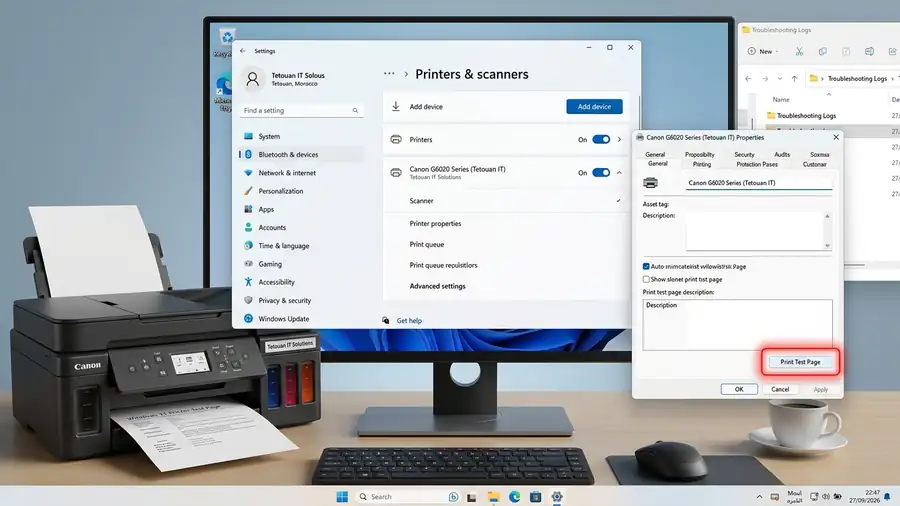The image size is (900, 506).
Task: Open the recent locations chevron in File Explorer
Action: click(779, 79)
